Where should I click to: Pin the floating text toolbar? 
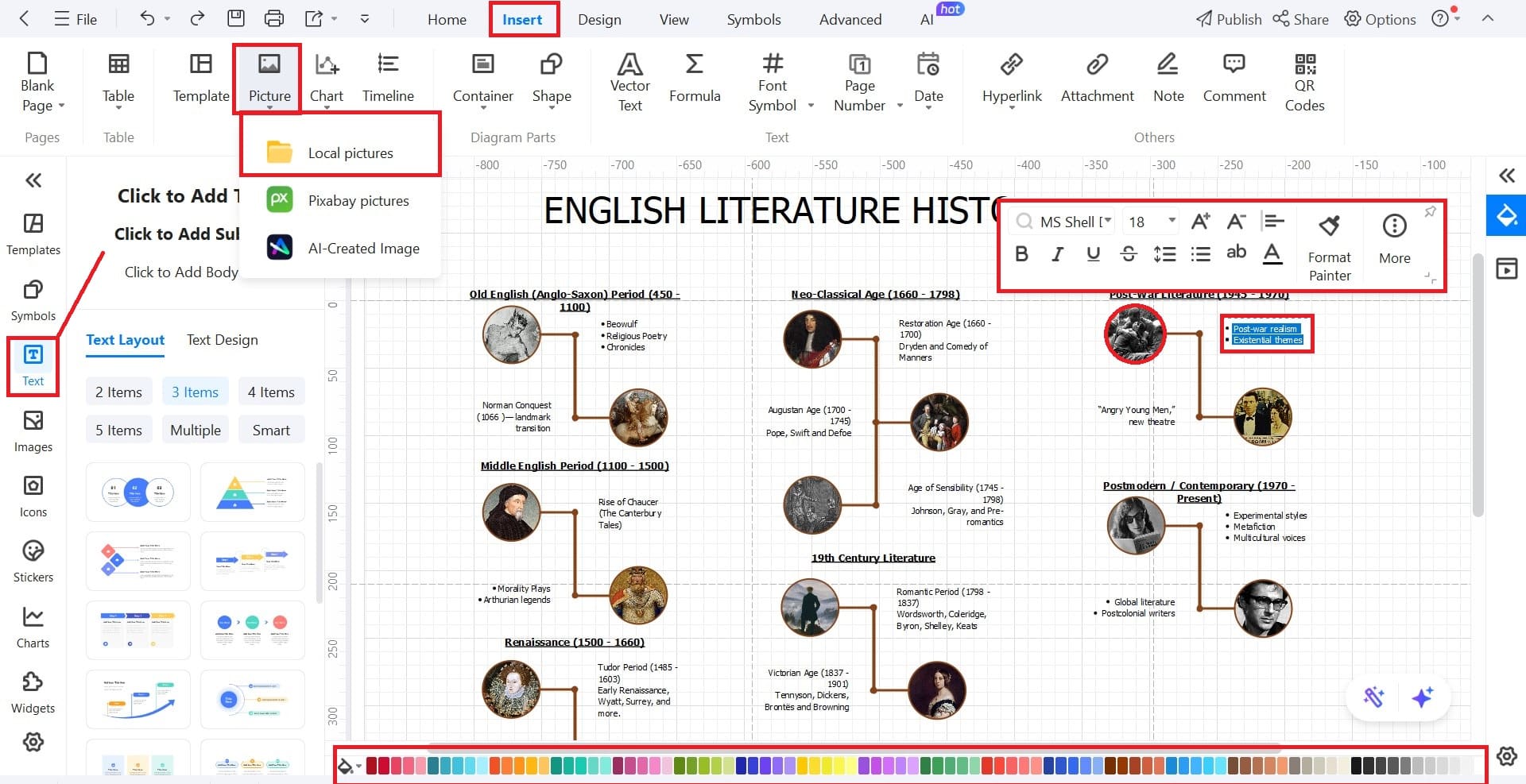(1430, 211)
